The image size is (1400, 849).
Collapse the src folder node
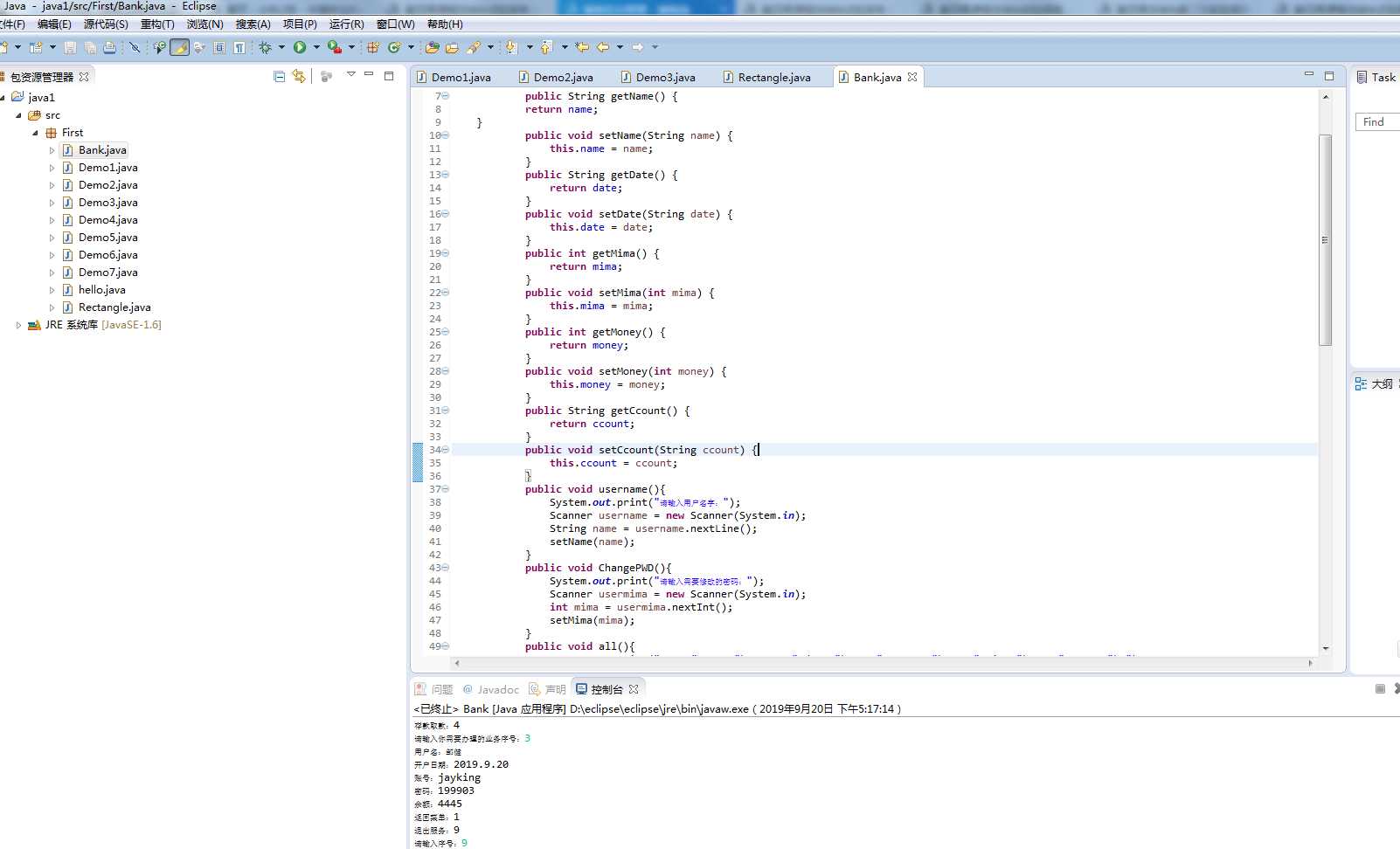pos(18,115)
